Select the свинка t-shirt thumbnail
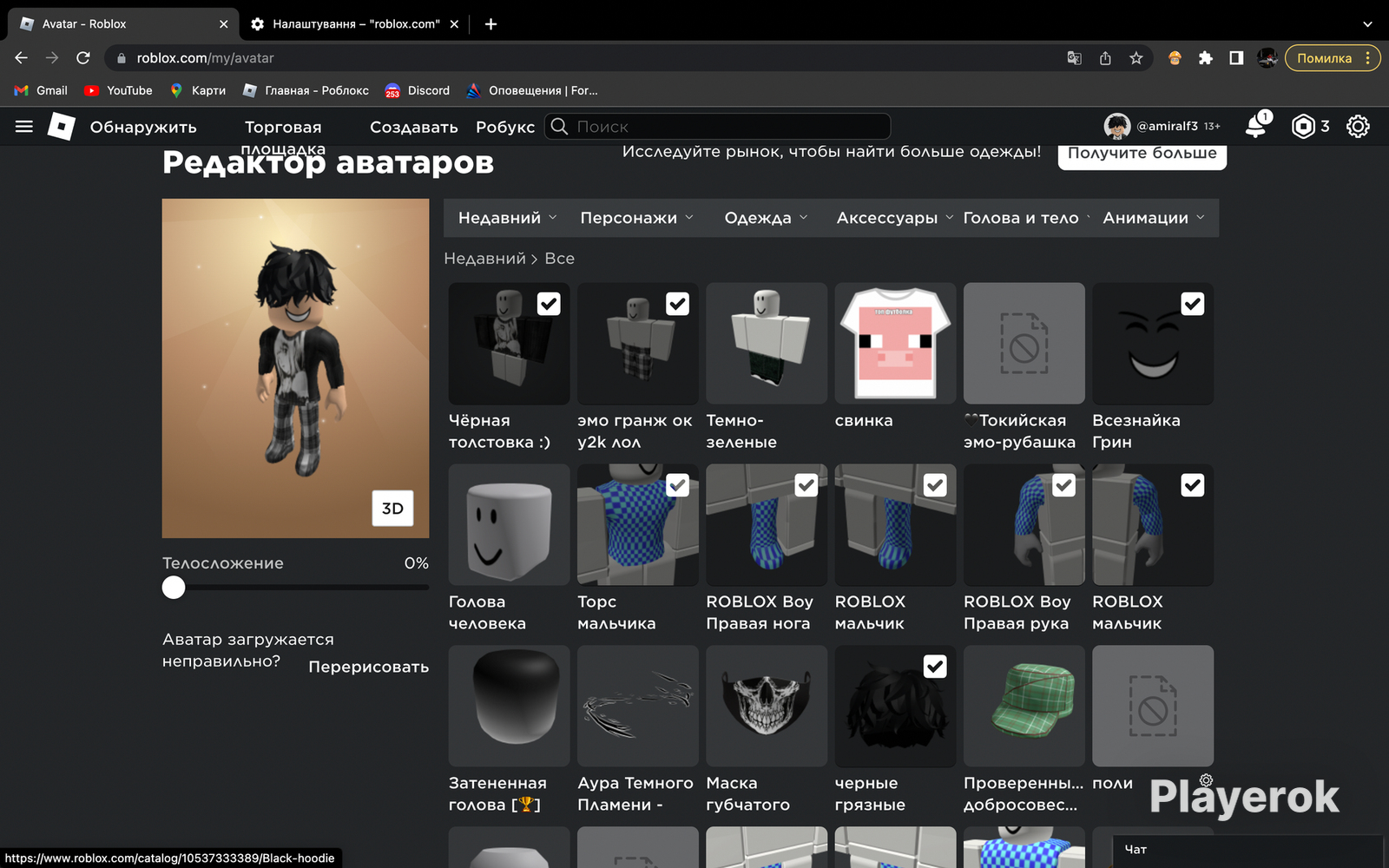Screen dimensions: 1389x868 coord(895,343)
